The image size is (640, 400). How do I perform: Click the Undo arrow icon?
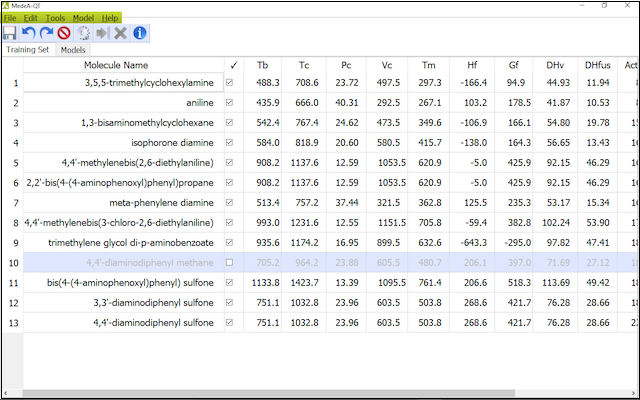point(31,33)
